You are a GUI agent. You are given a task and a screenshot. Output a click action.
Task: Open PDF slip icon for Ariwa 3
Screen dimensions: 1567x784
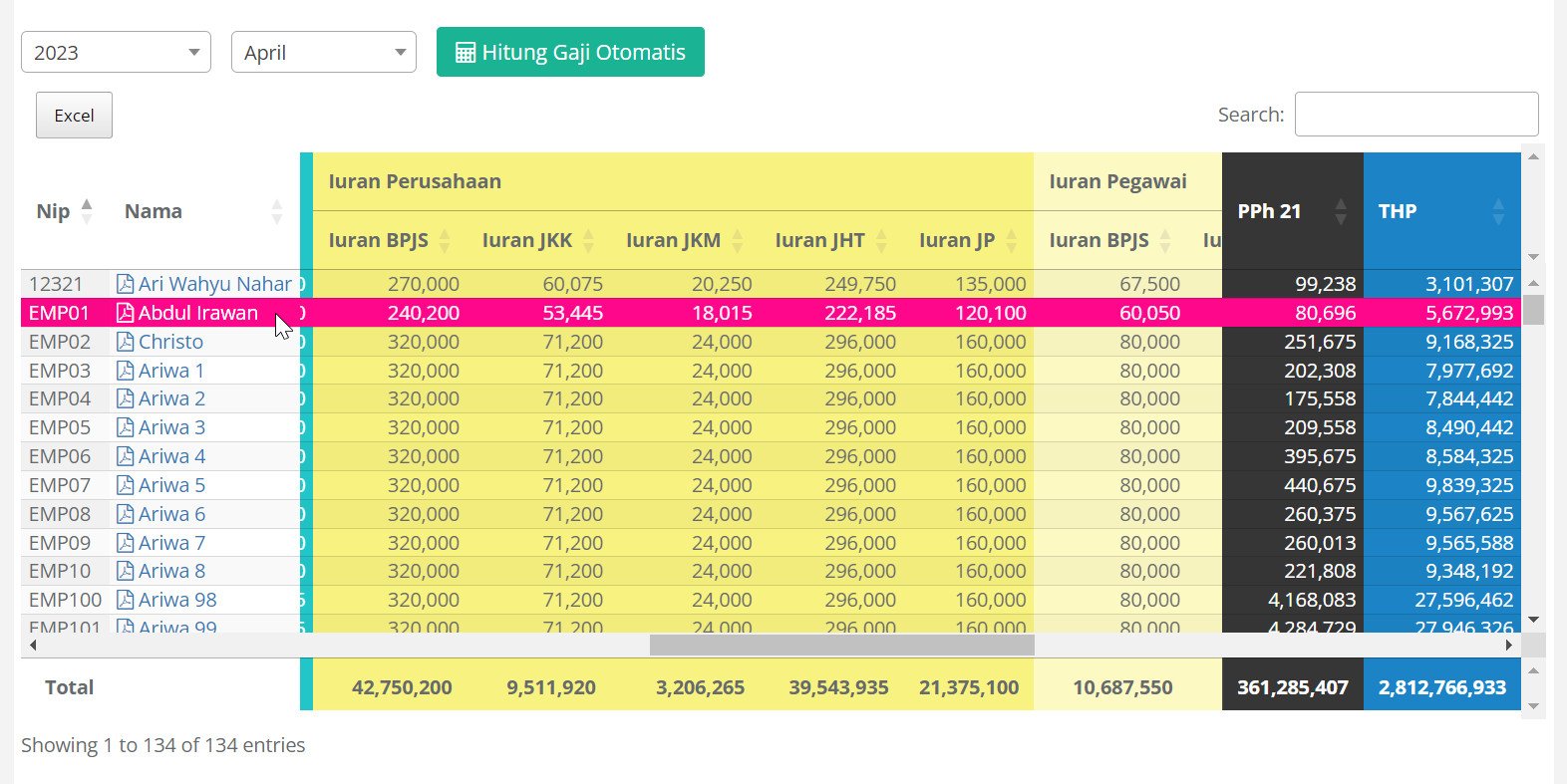point(125,427)
